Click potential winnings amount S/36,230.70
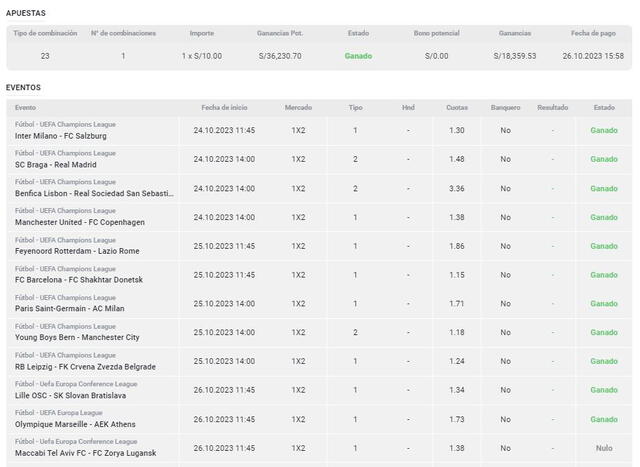This screenshot has width=640, height=467. point(279,56)
